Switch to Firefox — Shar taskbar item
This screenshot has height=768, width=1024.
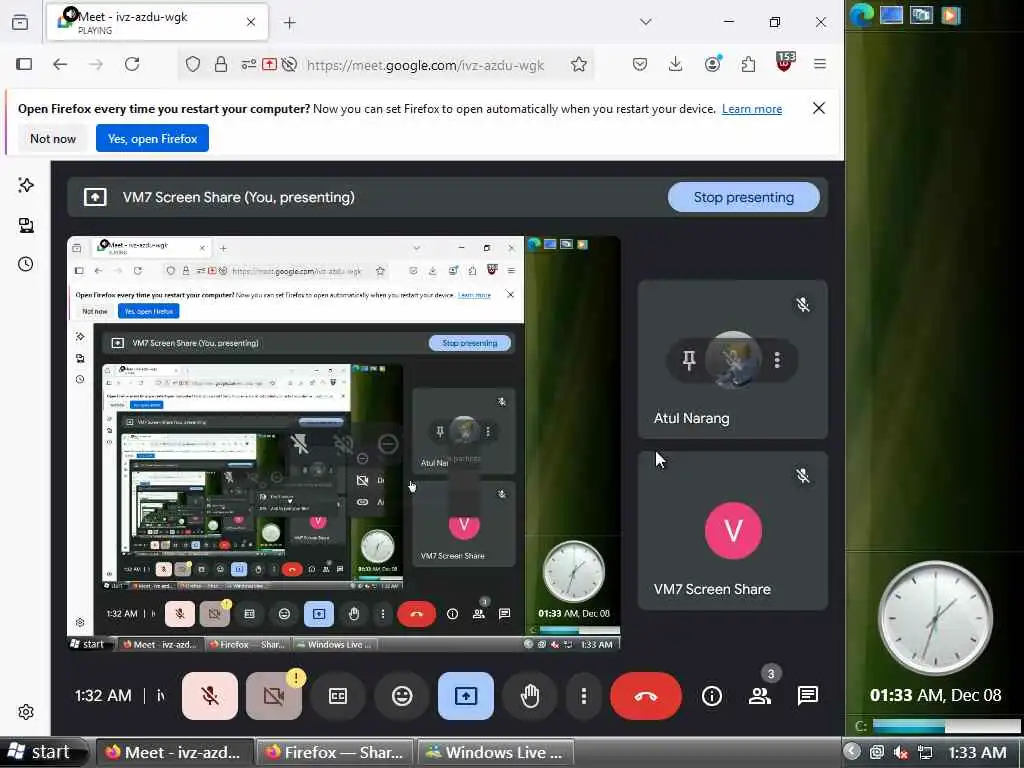pos(334,752)
